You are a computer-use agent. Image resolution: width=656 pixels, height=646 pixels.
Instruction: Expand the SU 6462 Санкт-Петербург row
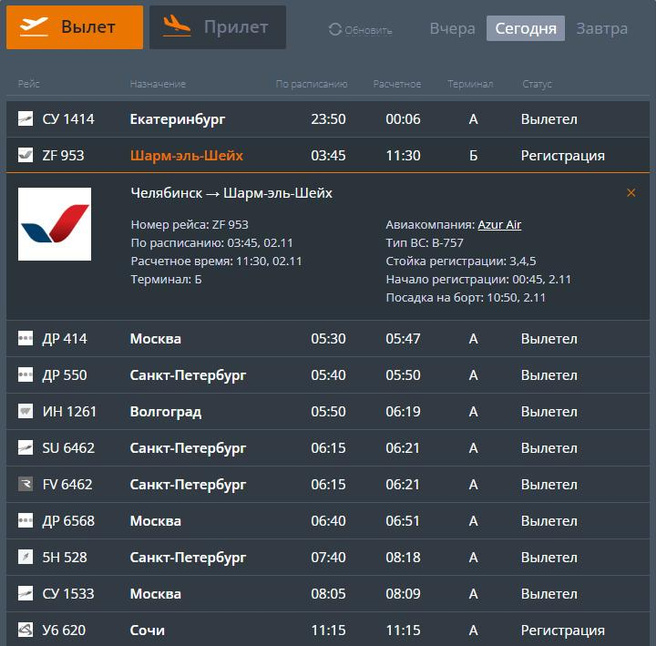tap(328, 448)
